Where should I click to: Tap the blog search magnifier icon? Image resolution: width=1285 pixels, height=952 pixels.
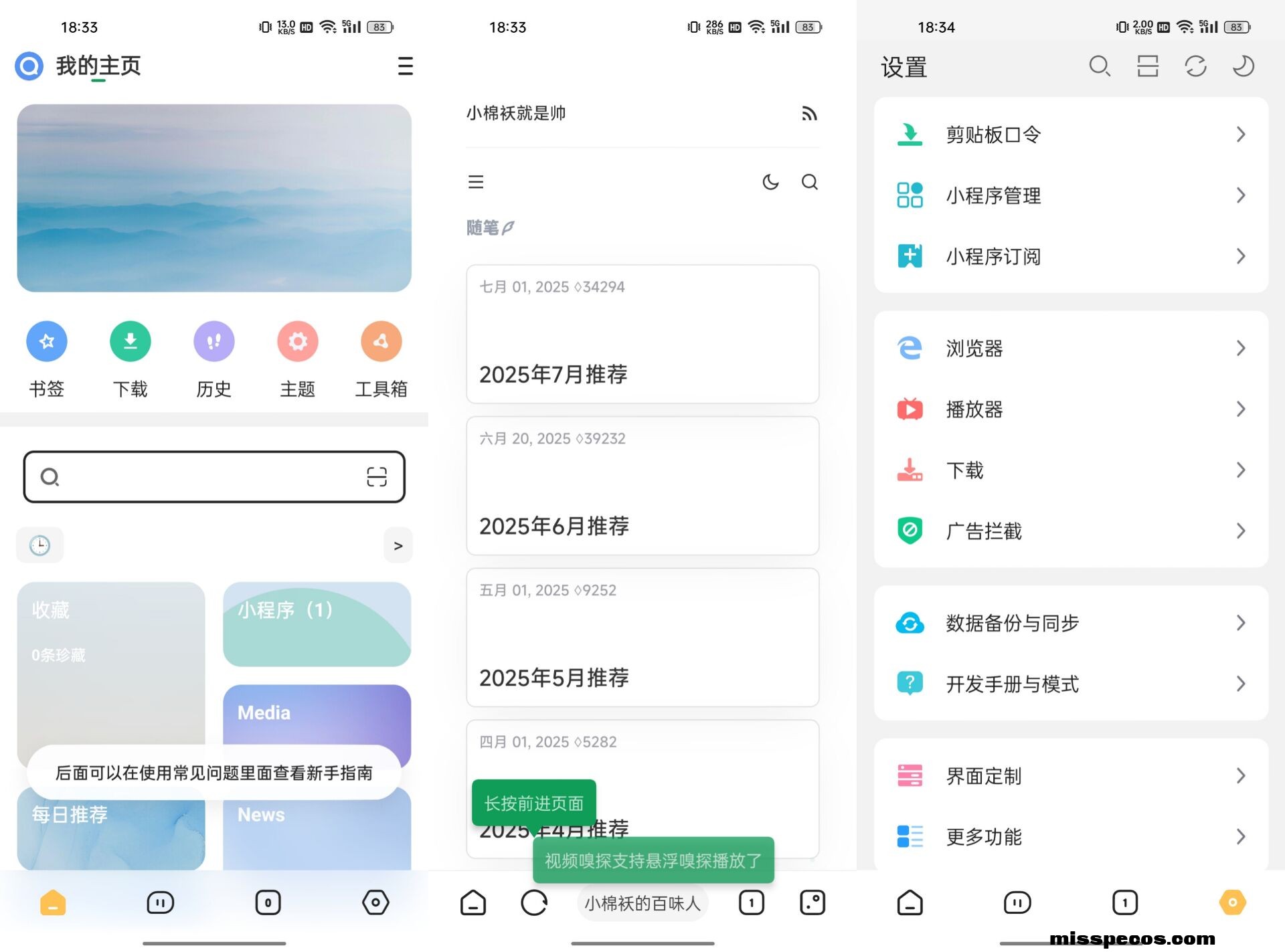coord(810,182)
